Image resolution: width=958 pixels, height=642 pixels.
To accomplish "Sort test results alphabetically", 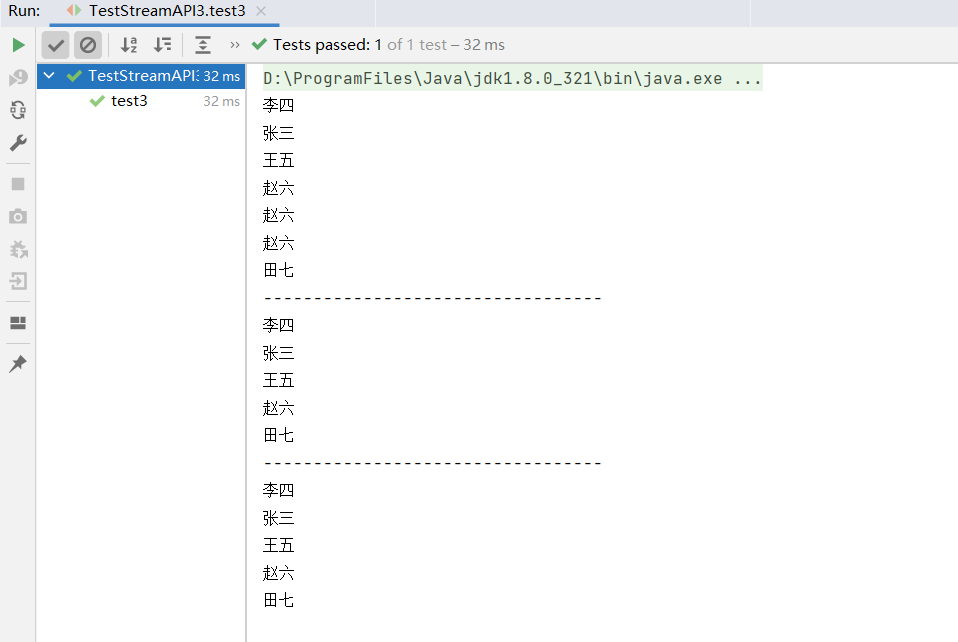I will 128,44.
